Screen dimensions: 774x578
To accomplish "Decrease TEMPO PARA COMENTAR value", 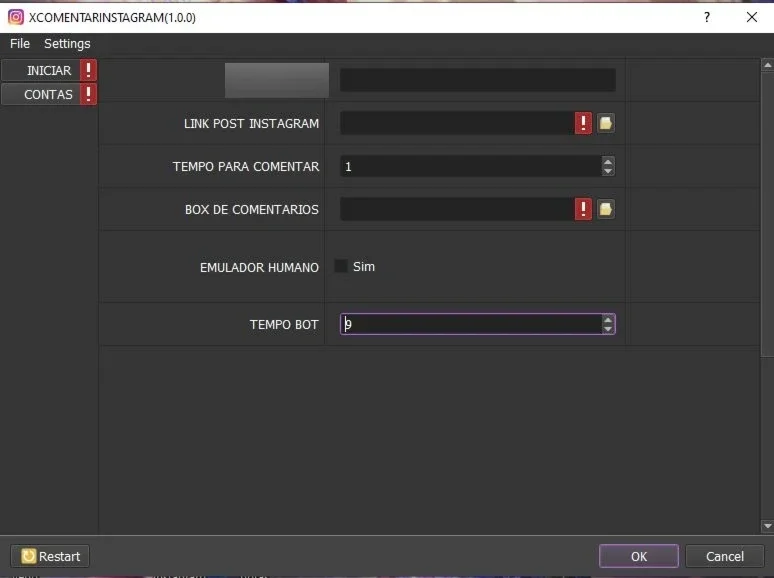I will pyautogui.click(x=608, y=171).
